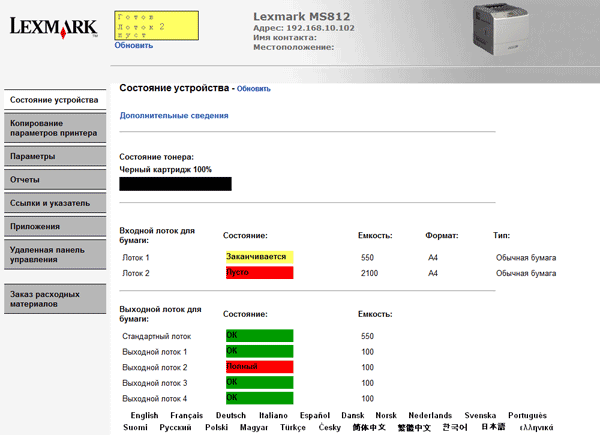Viewport: 600px width, 435px height.
Task: Click green OK status for Стандартный лоток
Action: [x=259, y=336]
